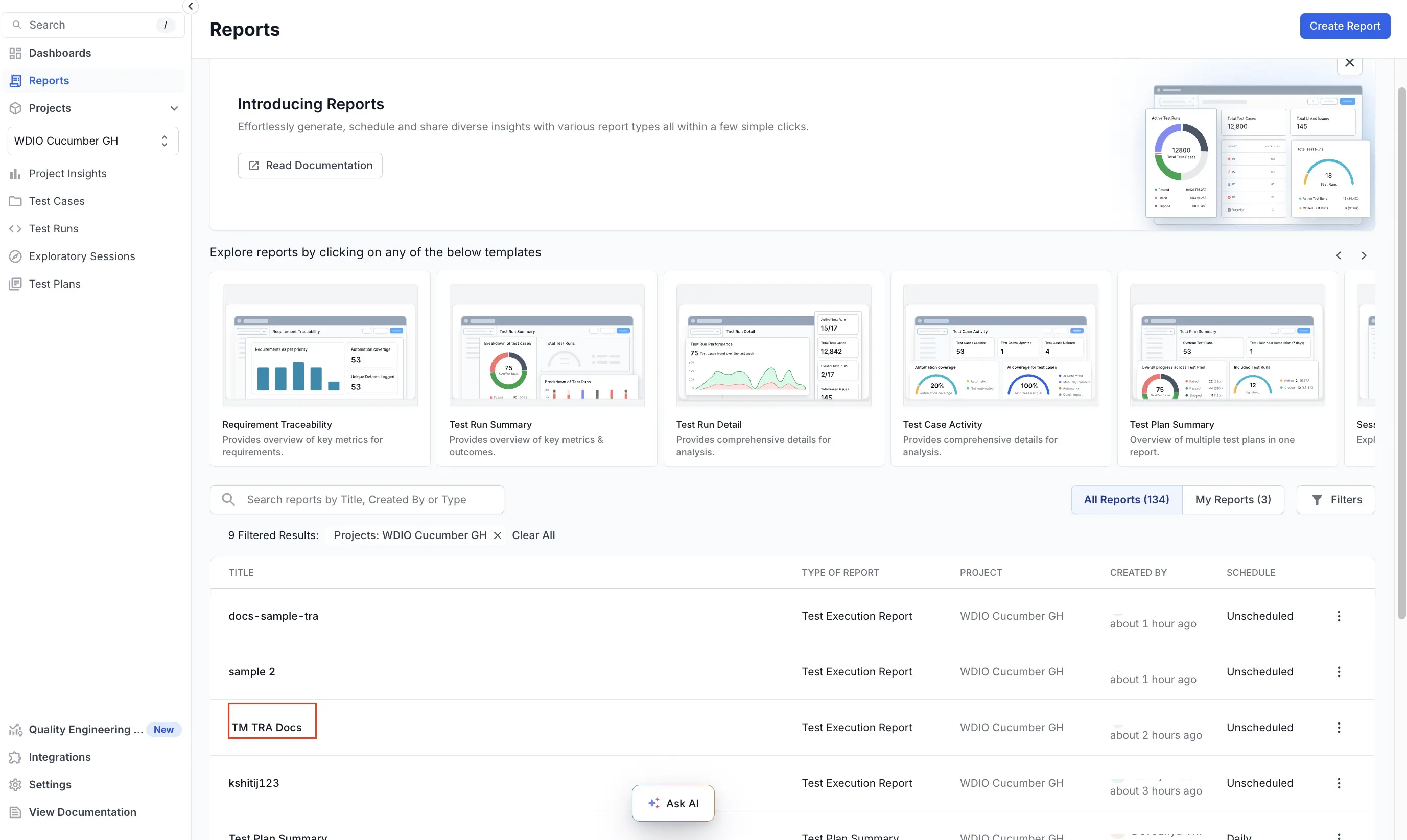The width and height of the screenshot is (1407, 840).
Task: Open the more-options menu for TM TRA Docs
Action: point(1339,728)
